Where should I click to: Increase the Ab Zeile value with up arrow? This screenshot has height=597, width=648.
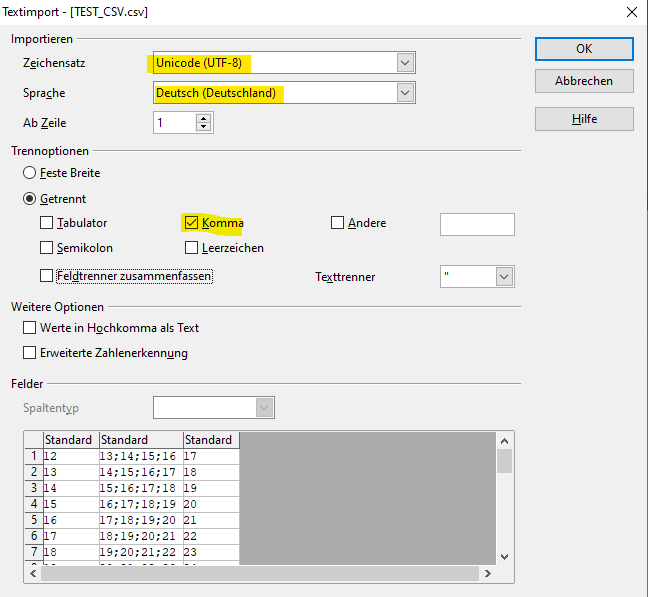click(204, 118)
